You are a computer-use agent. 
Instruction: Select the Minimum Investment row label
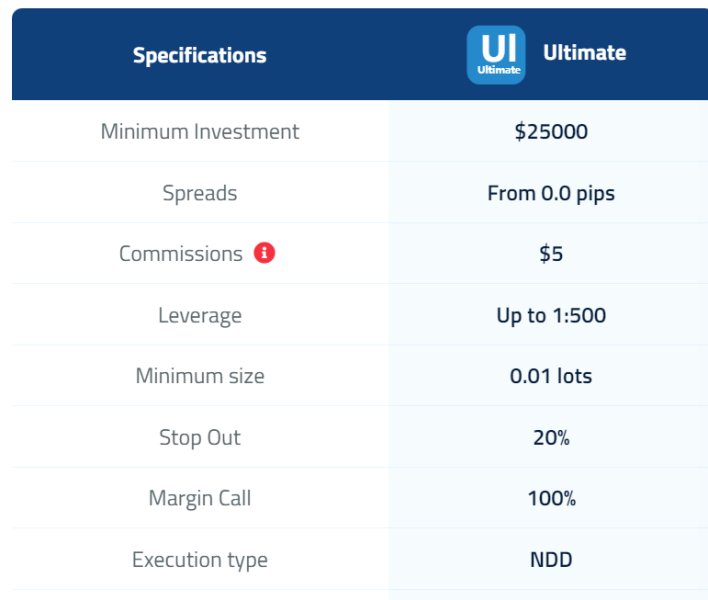click(x=200, y=131)
